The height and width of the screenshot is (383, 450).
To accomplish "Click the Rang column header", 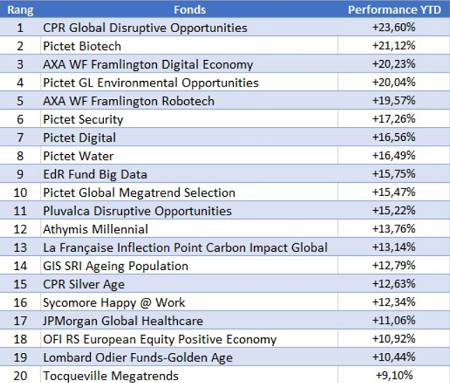I will (x=20, y=10).
